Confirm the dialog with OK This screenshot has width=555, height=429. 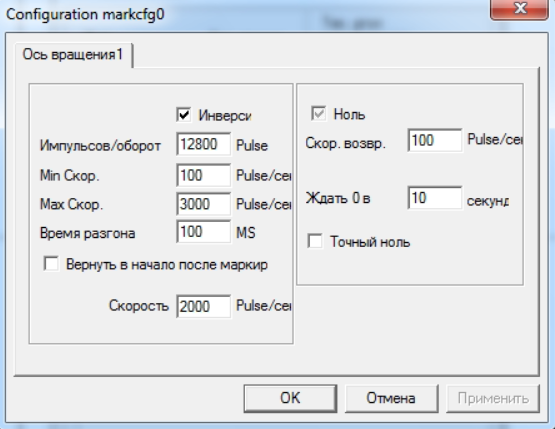(290, 398)
